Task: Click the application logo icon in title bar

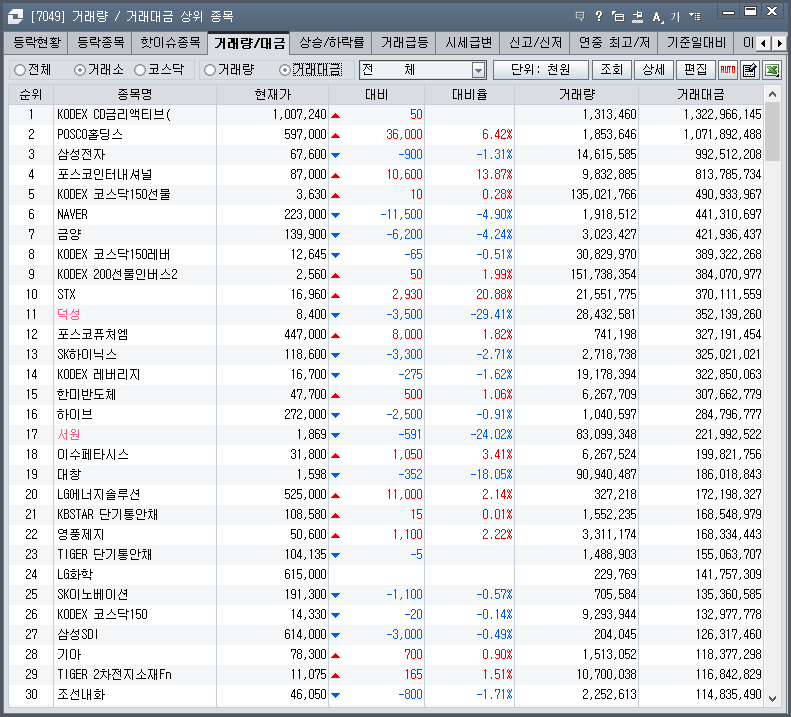Action: click(x=16, y=17)
